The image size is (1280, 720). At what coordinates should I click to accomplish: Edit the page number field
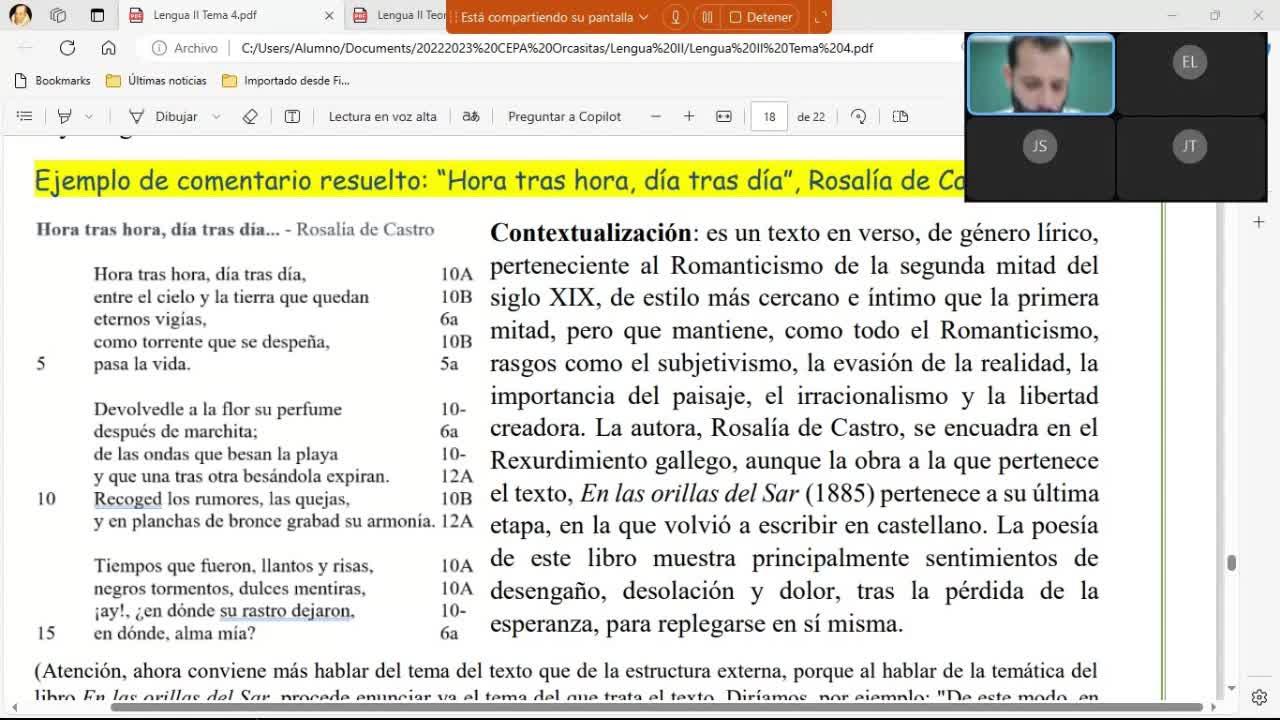pos(769,116)
